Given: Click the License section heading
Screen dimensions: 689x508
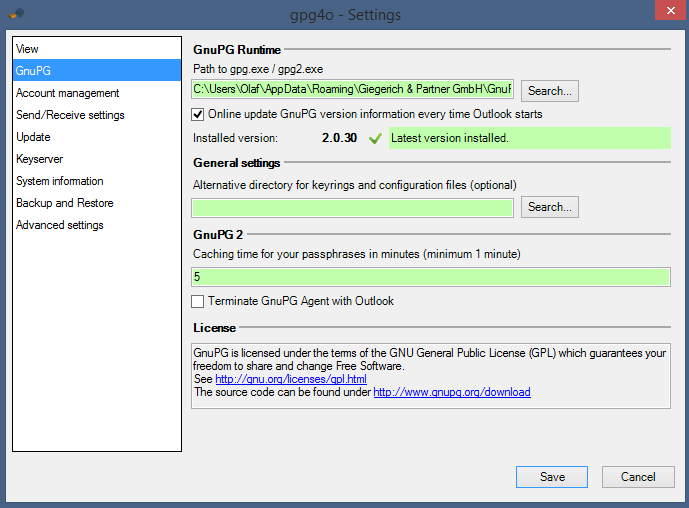Looking at the screenshot, I should pos(214,328).
